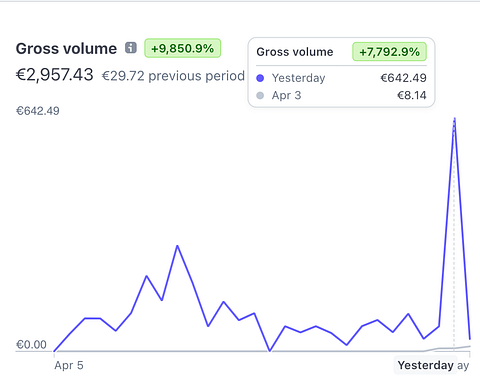Screen dimensions: 480x381
Task: Click the €29.72 previous period text
Action: (x=173, y=76)
